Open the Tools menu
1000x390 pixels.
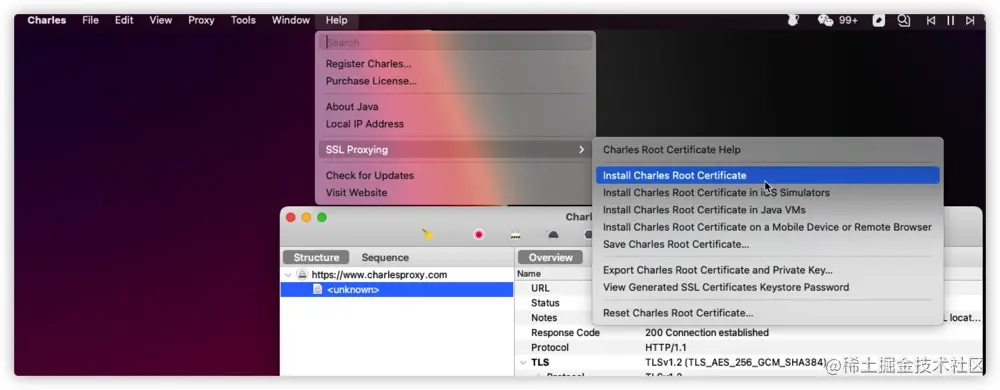pos(243,20)
